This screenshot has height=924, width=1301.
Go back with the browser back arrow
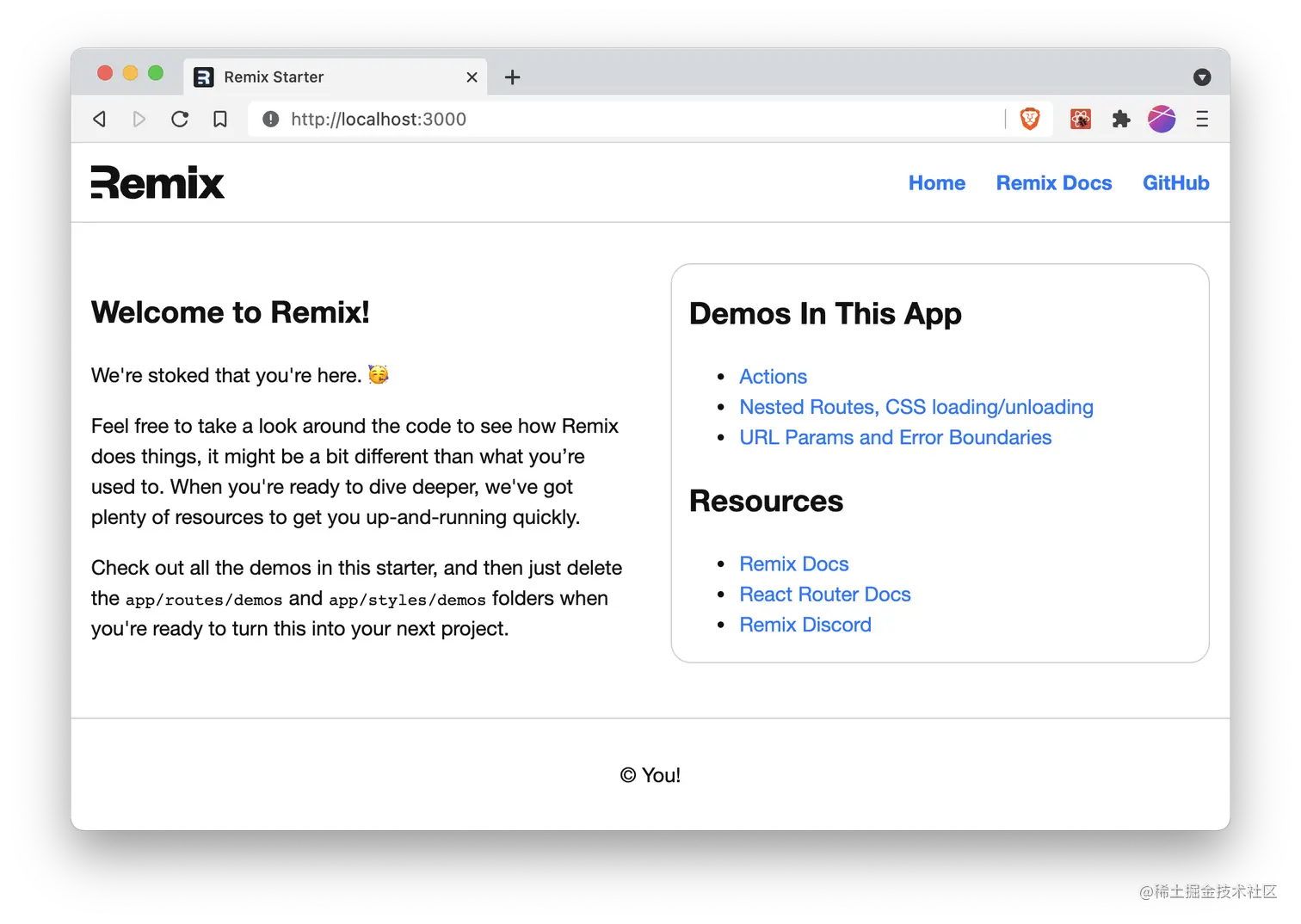(100, 119)
